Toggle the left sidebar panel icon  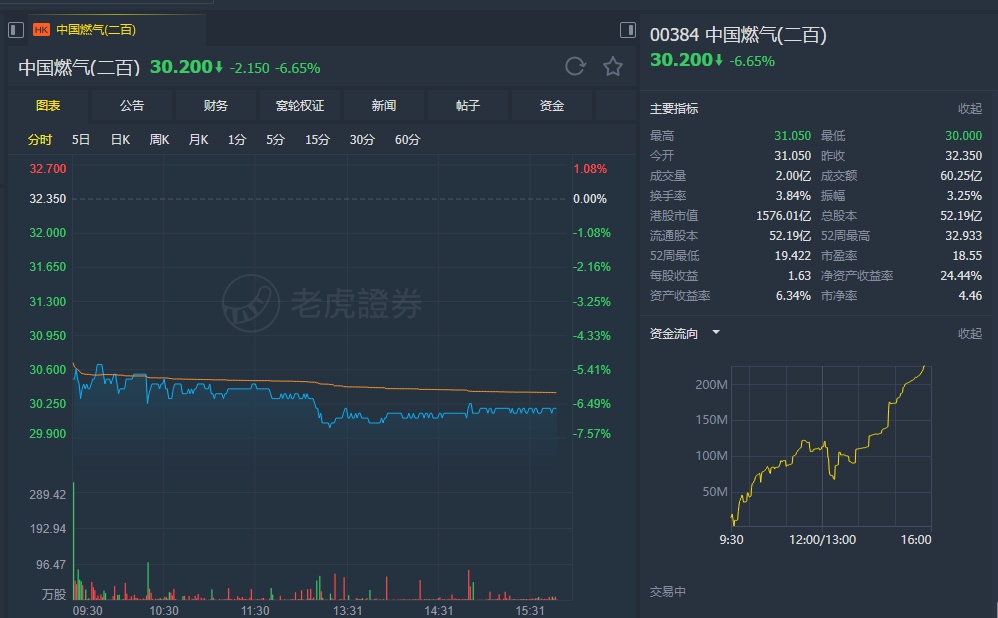(16, 30)
